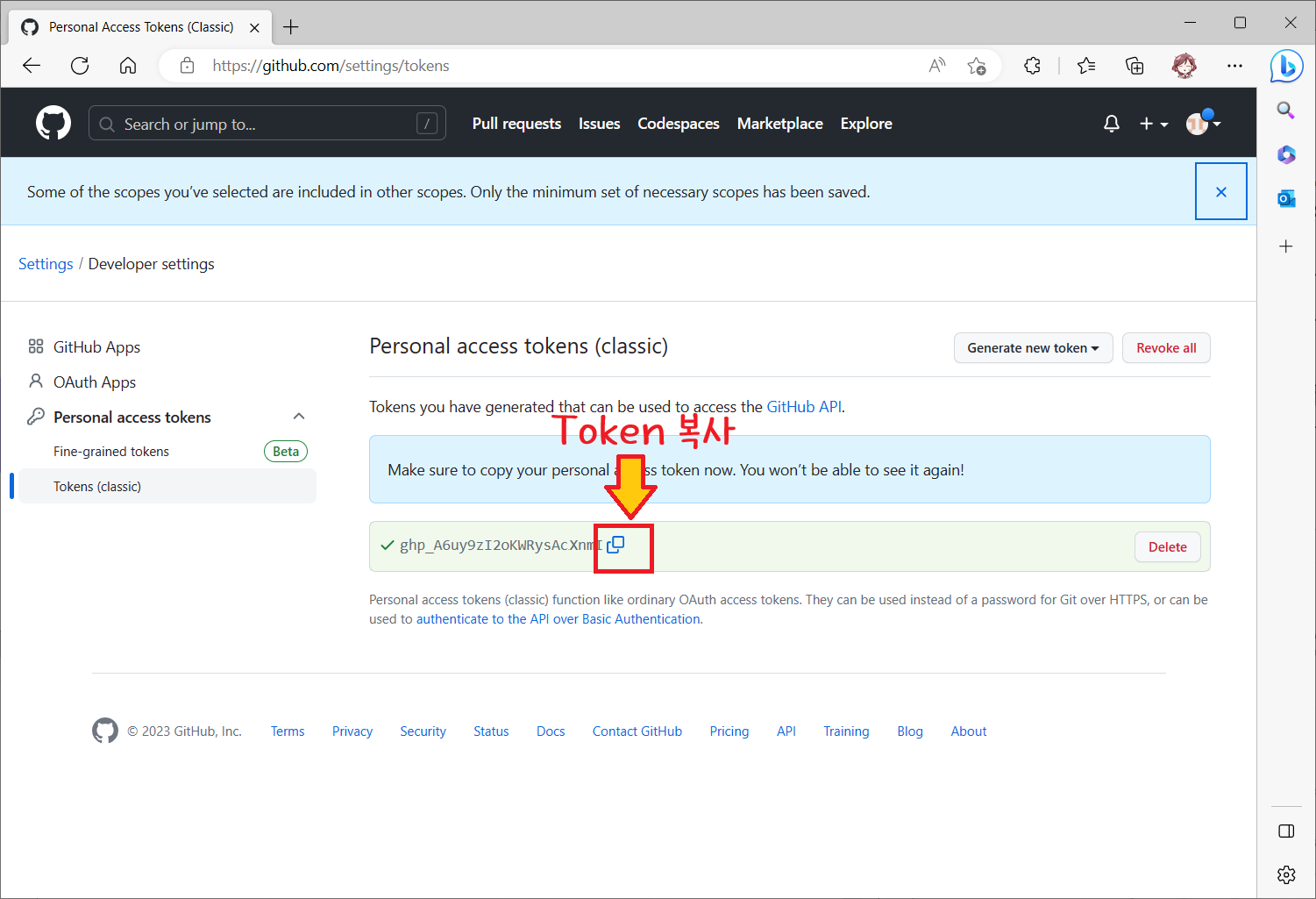This screenshot has width=1316, height=899.
Task: View site information lock icon
Action: pos(187,66)
